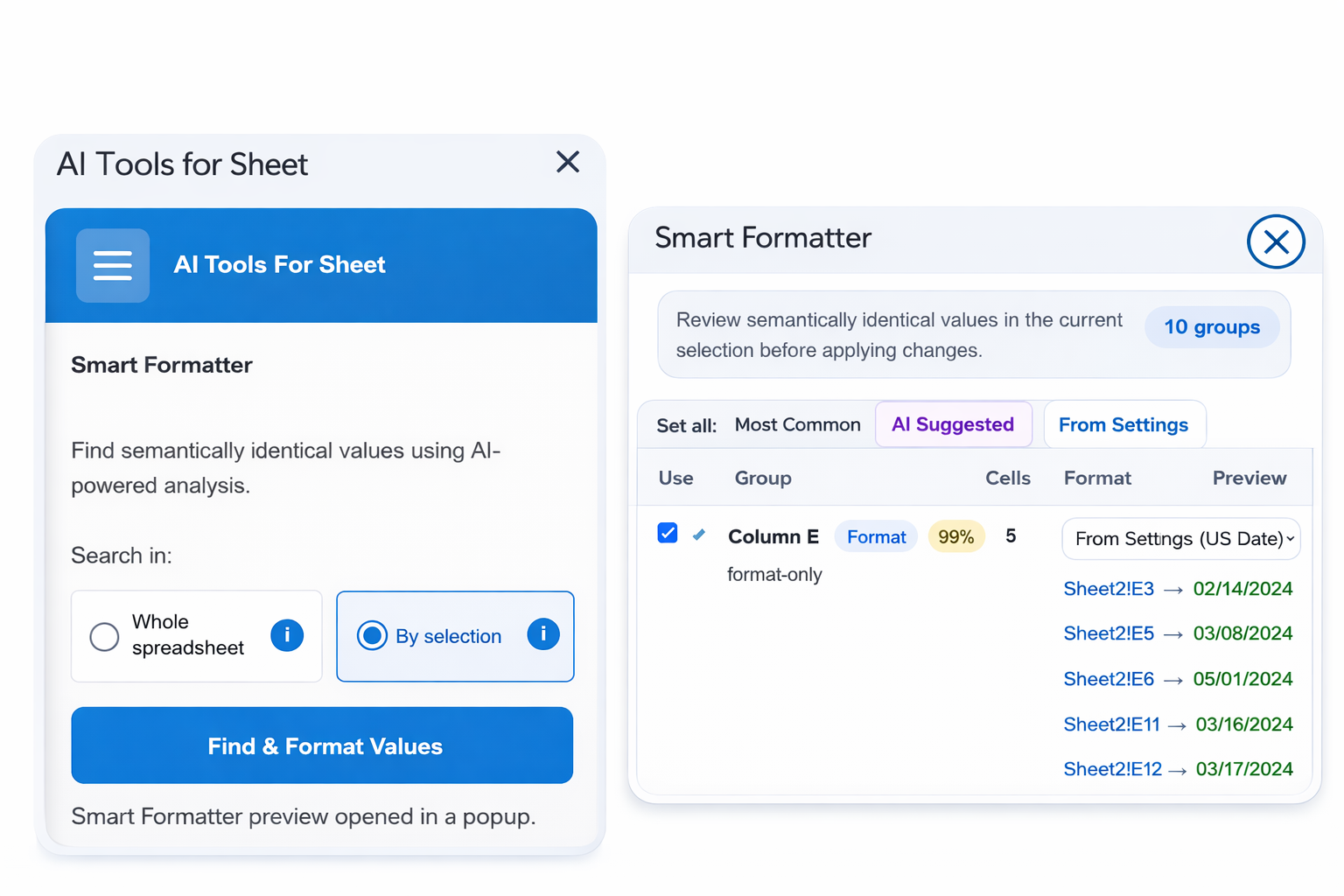Close the AI Tools for Sheet sidebar
This screenshot has width=1344, height=896.
pos(568,162)
